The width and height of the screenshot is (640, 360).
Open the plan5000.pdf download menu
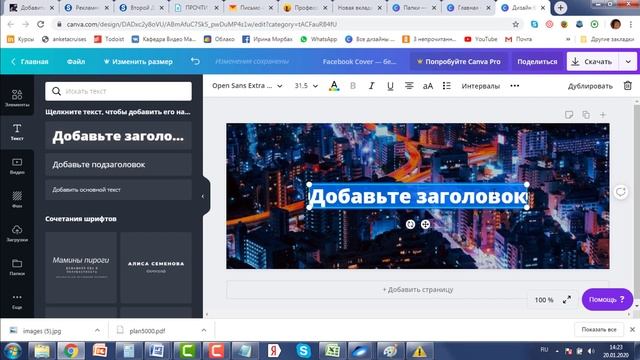click(204, 330)
